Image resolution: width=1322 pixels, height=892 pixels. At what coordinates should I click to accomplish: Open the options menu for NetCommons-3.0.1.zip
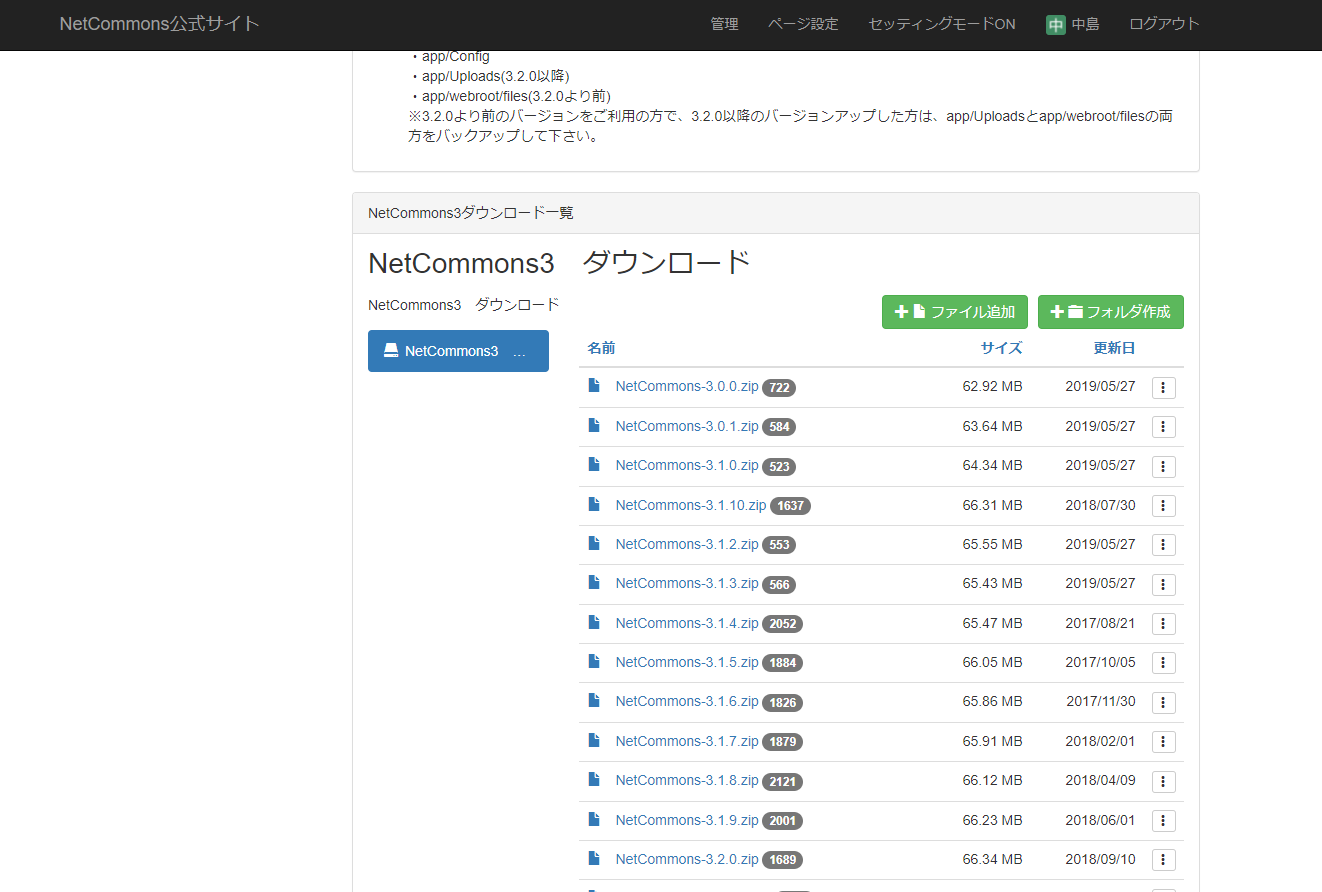click(1163, 427)
